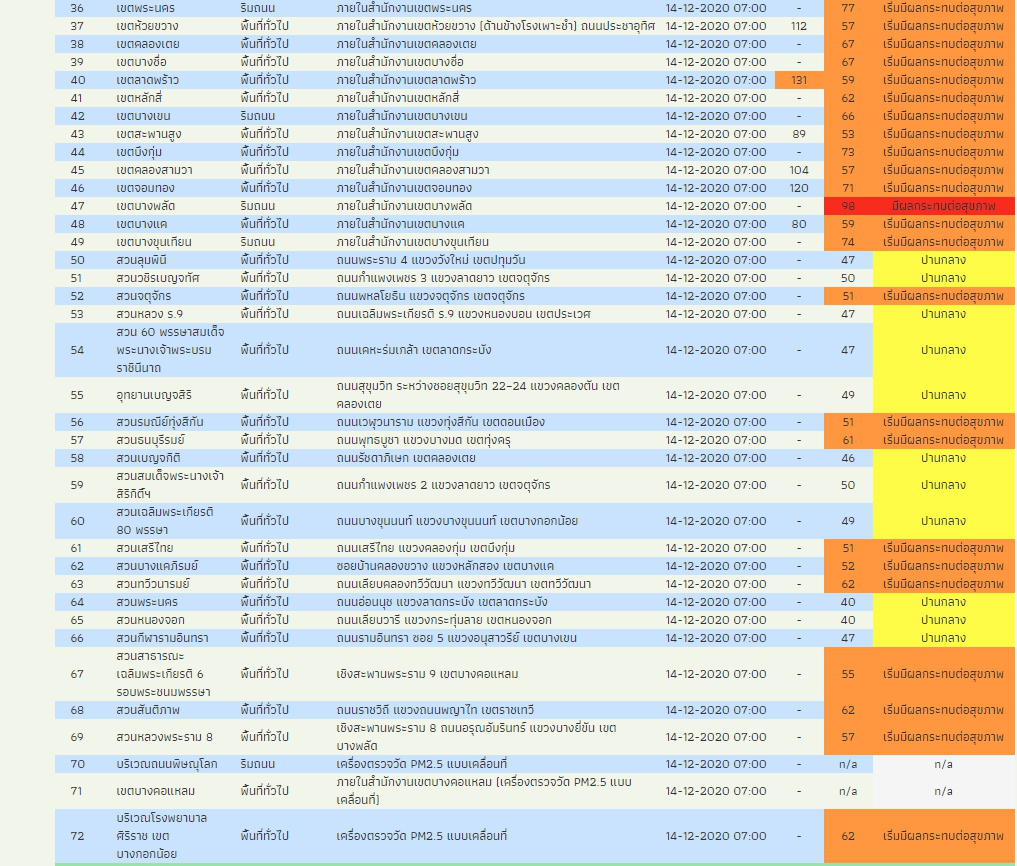Select row number 38
The width and height of the screenshot is (1017, 866).
pyautogui.click(x=77, y=44)
